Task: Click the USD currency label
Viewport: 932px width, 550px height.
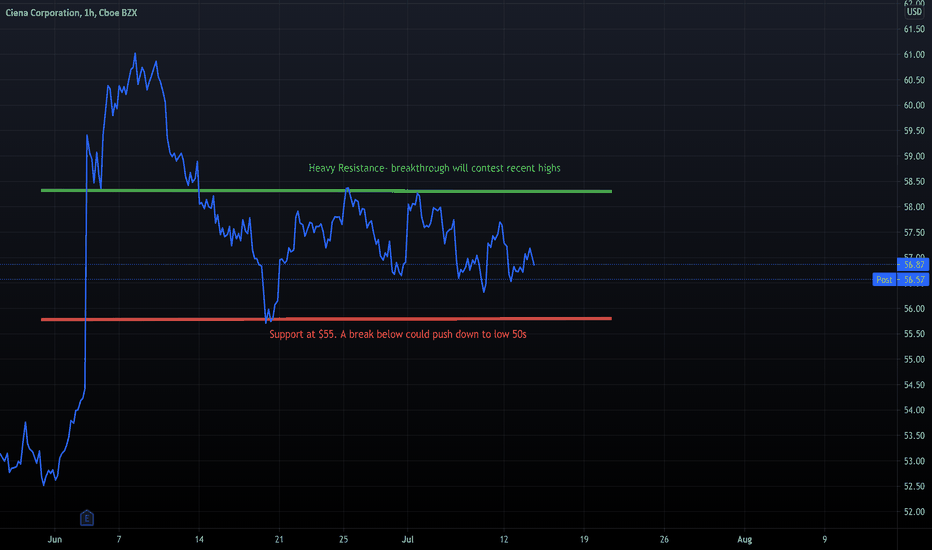Action: 914,12
